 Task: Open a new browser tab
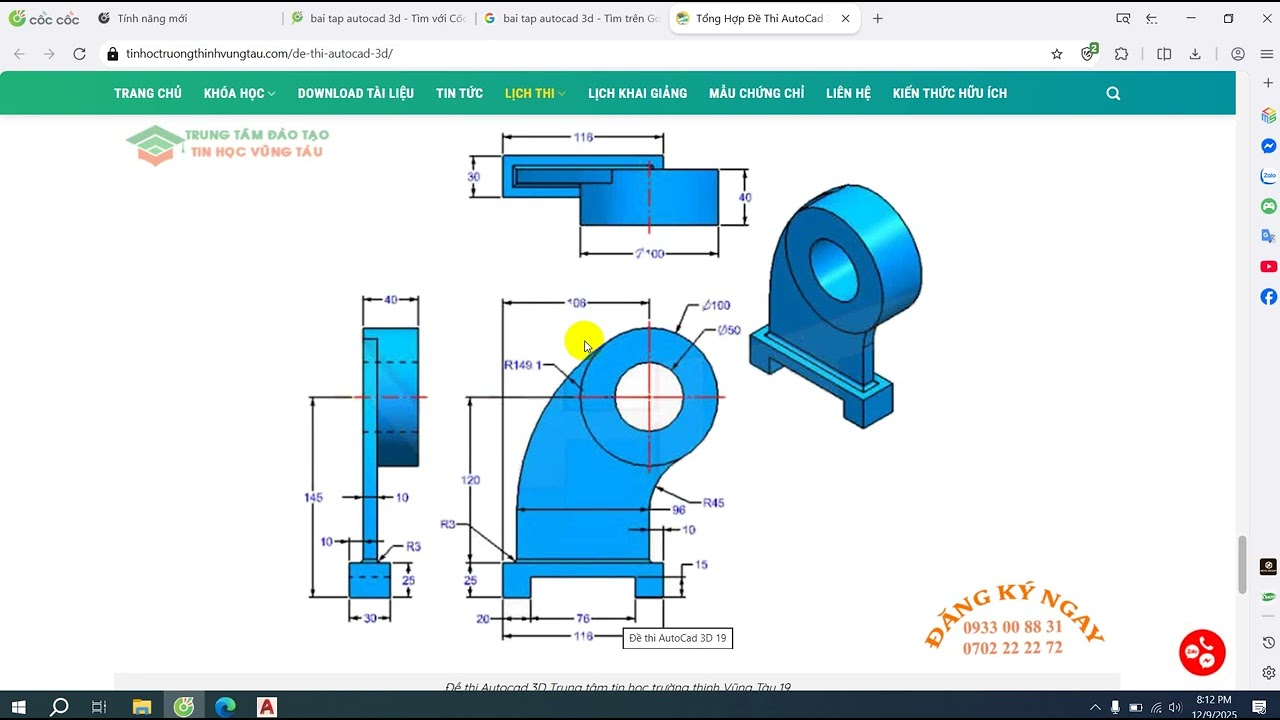(877, 18)
